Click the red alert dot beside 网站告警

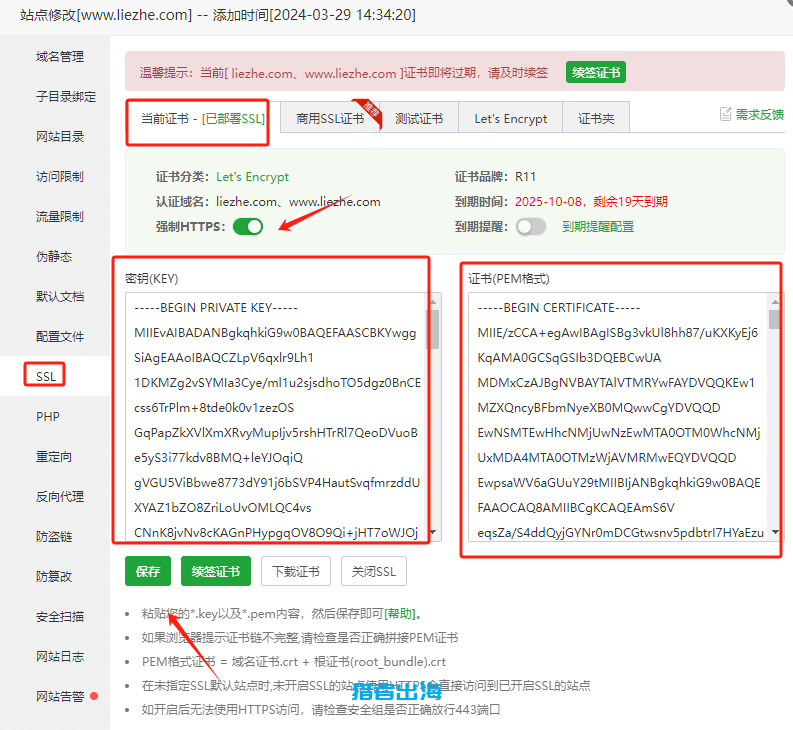[x=94, y=696]
